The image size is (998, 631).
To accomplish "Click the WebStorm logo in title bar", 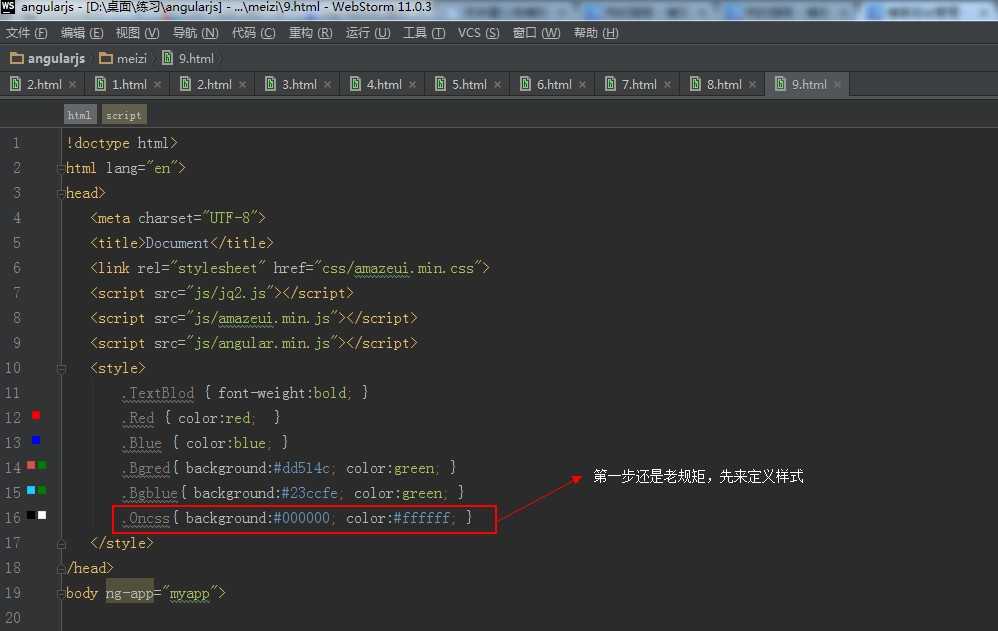I will 8,7.
